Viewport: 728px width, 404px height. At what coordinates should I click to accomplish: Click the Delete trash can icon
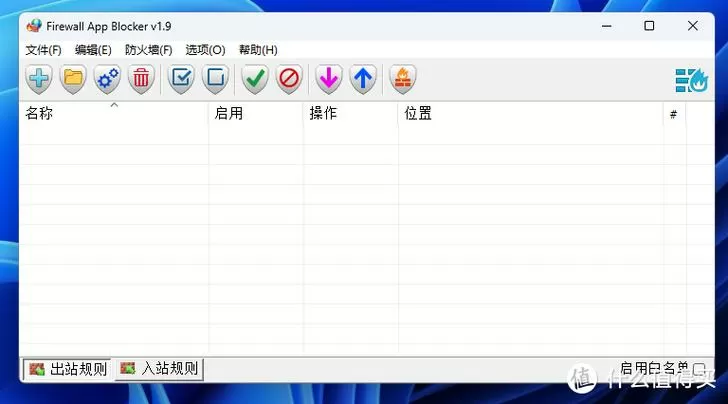coord(141,79)
